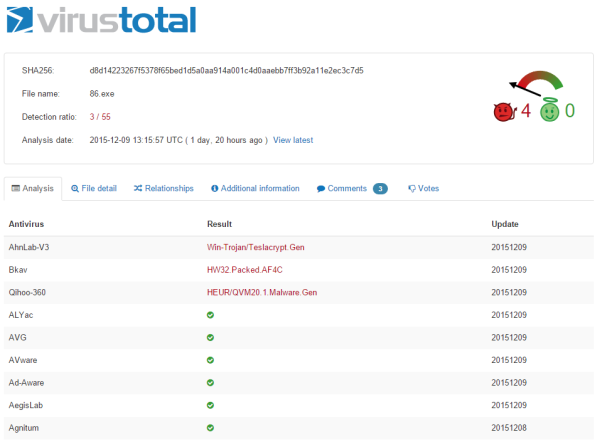Image resolution: width=600 pixels, height=442 pixels.
Task: Click the detection ratio 3 / 55
Action: pyautogui.click(x=100, y=117)
